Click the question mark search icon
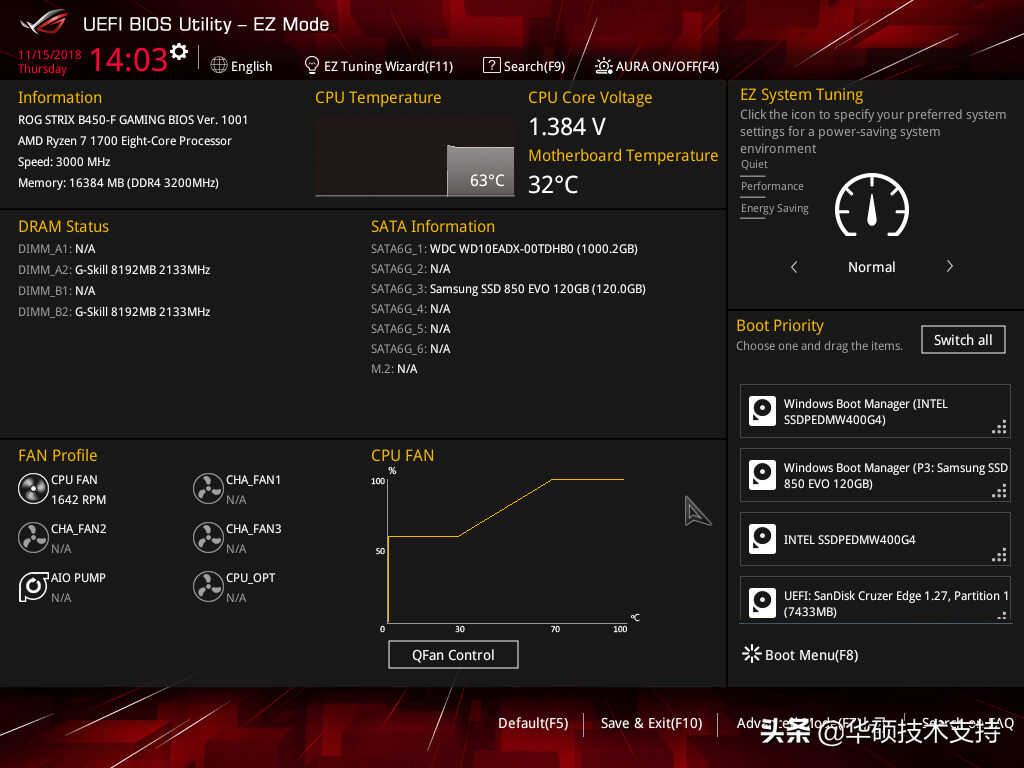Screen dimensions: 1024x768 (x=491, y=65)
